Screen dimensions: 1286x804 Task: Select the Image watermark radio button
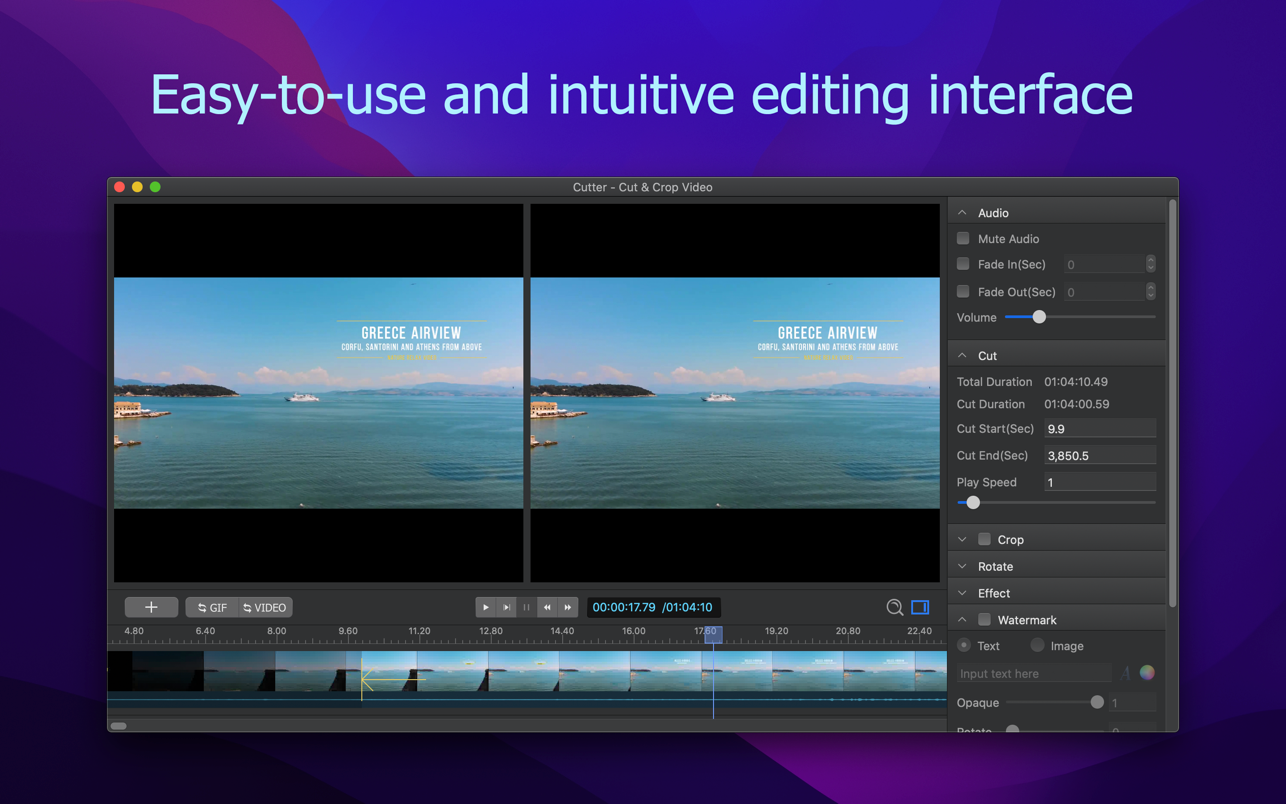(1037, 646)
